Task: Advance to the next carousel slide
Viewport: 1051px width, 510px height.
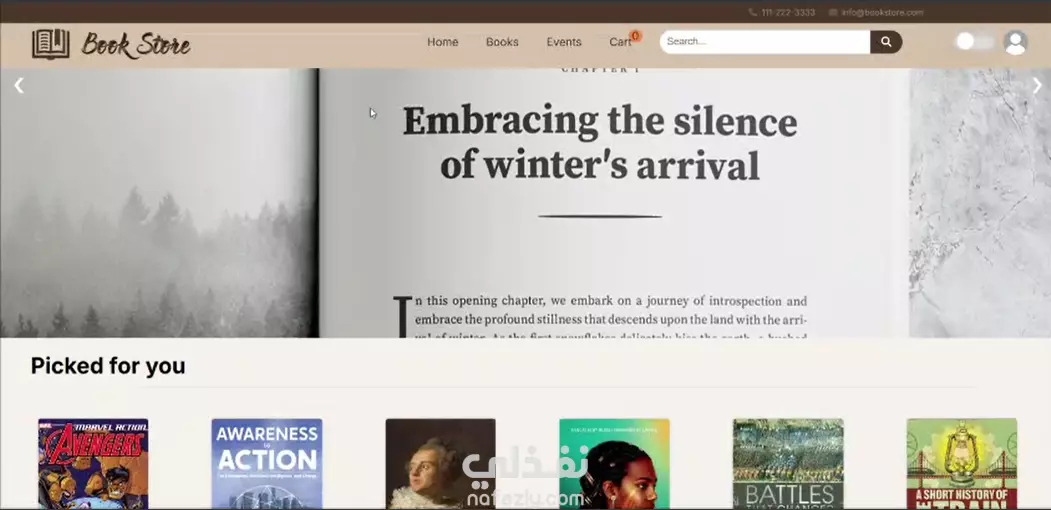Action: (x=1037, y=85)
